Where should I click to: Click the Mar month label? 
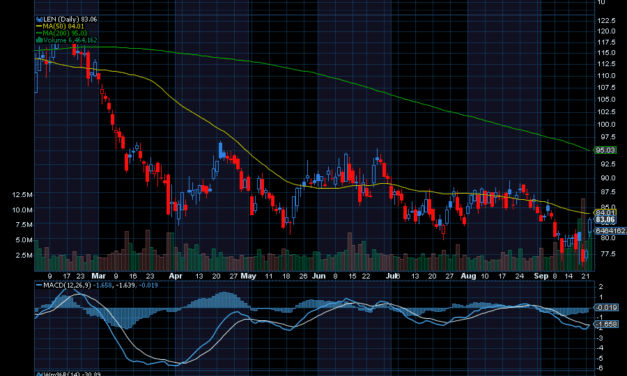click(98, 276)
